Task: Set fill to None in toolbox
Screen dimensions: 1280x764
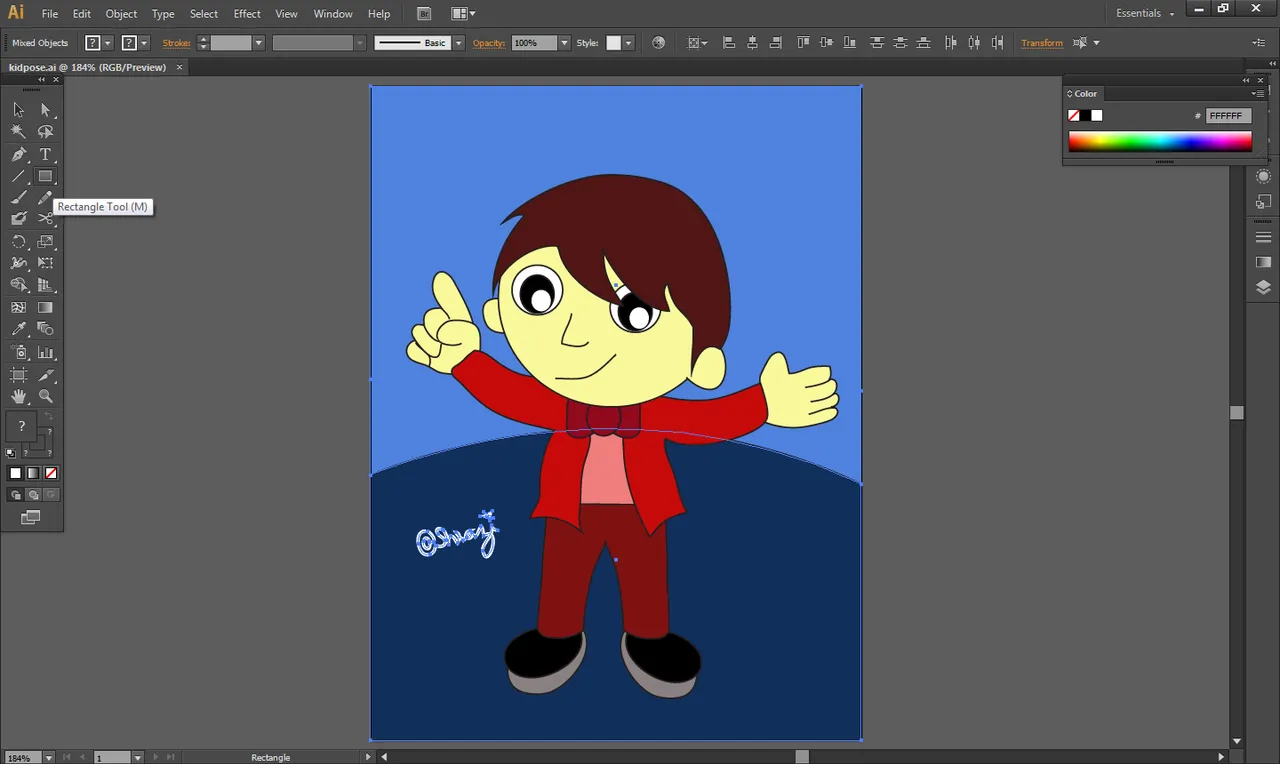Action: 51,473
